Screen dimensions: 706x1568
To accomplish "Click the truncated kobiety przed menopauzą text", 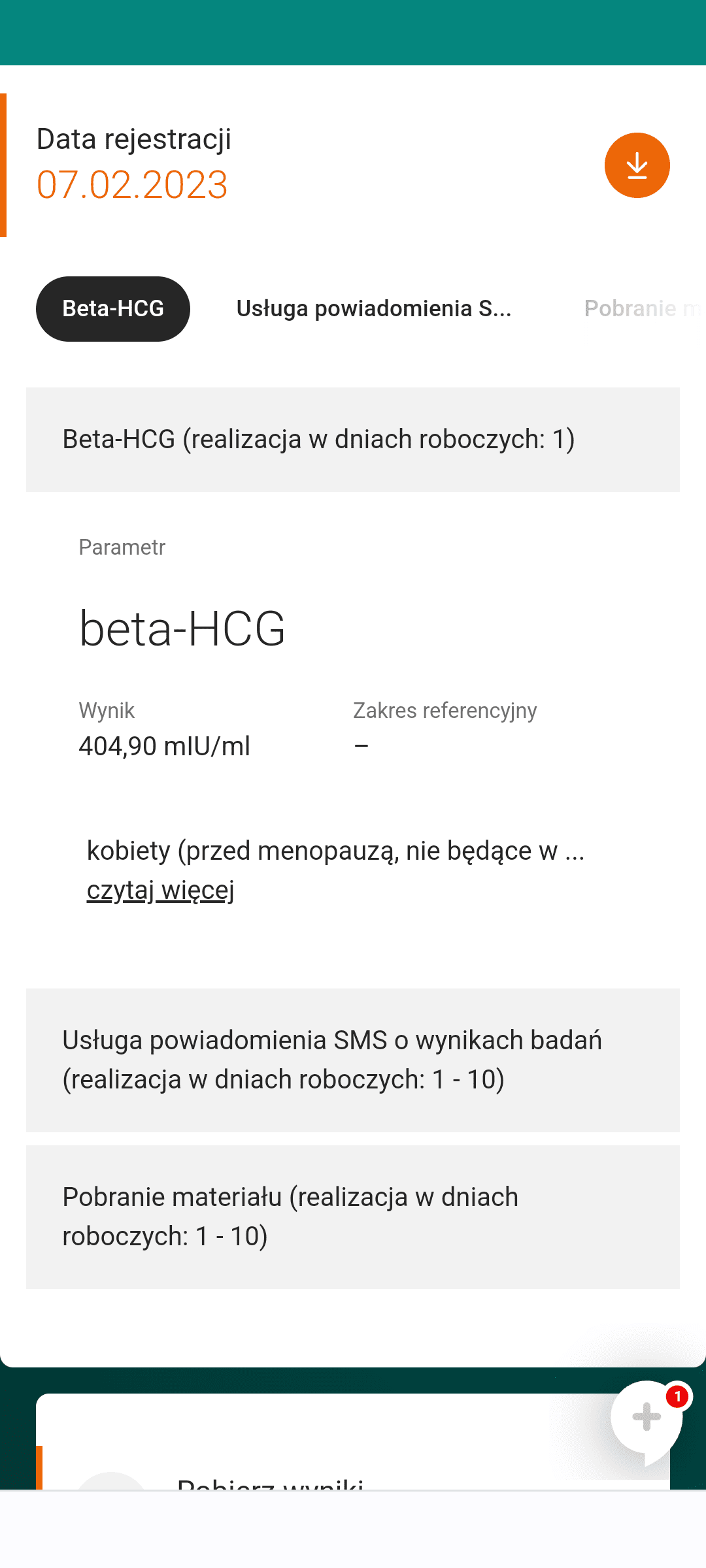I will pyautogui.click(x=335, y=851).
